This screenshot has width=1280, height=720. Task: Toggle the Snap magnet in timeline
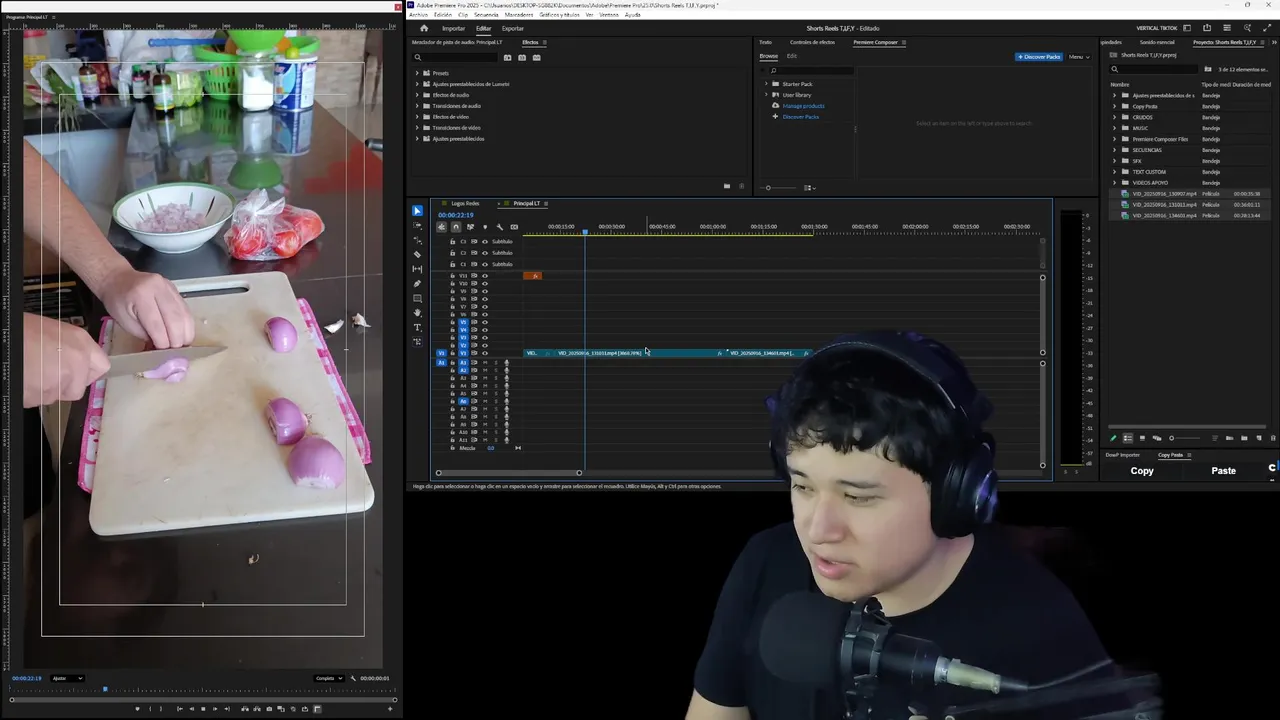coord(456,227)
